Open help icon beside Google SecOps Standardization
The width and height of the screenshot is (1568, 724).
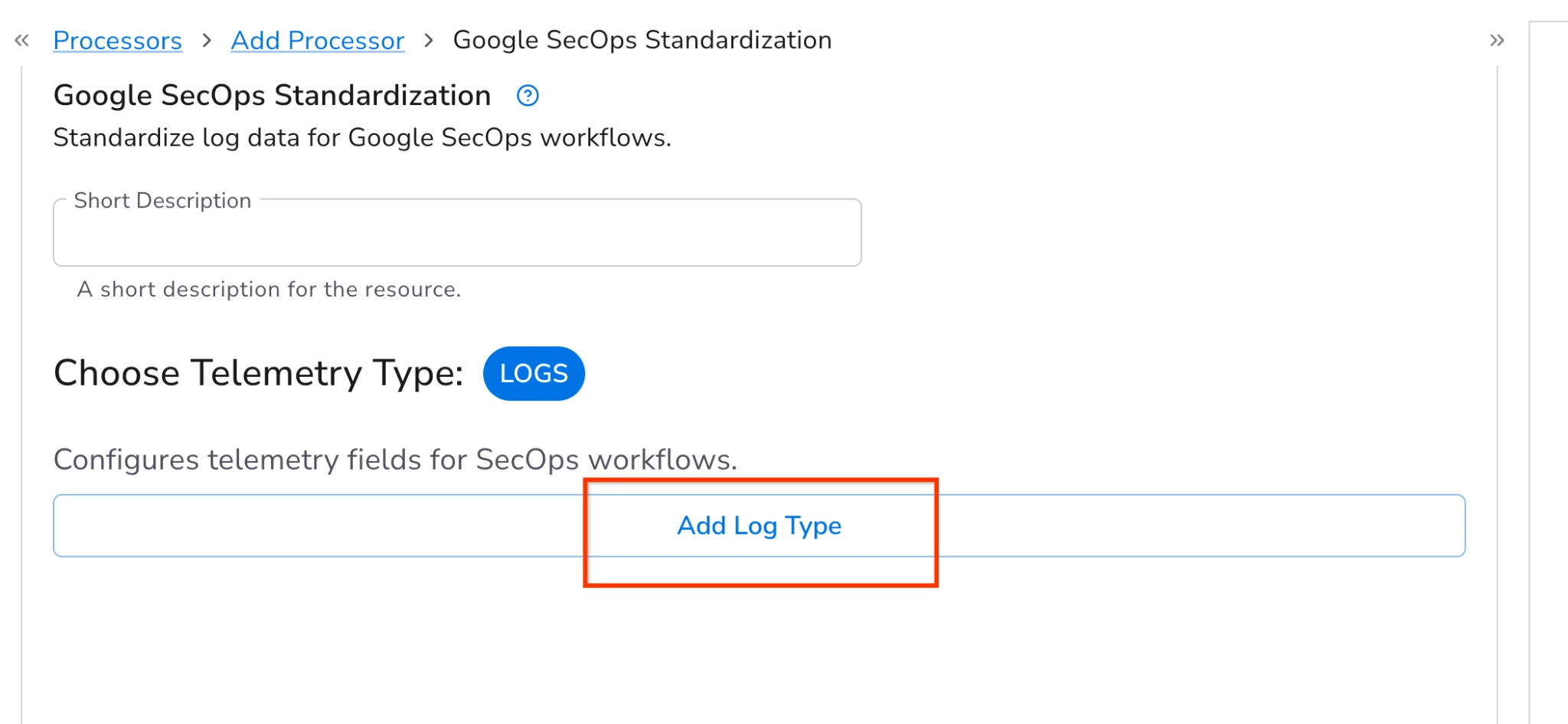pyautogui.click(x=528, y=96)
